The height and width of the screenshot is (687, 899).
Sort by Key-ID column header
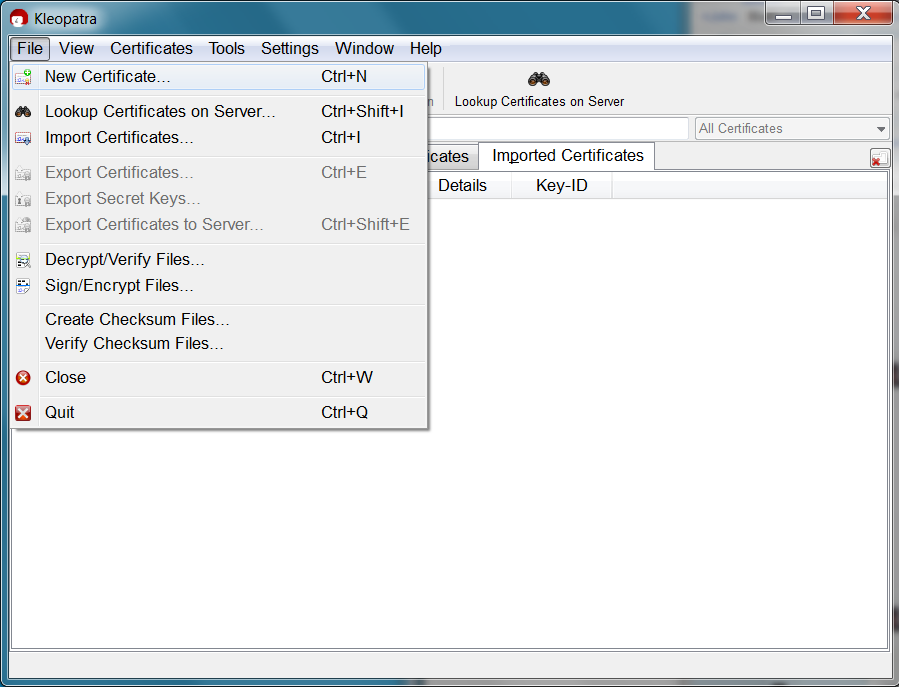coord(561,186)
